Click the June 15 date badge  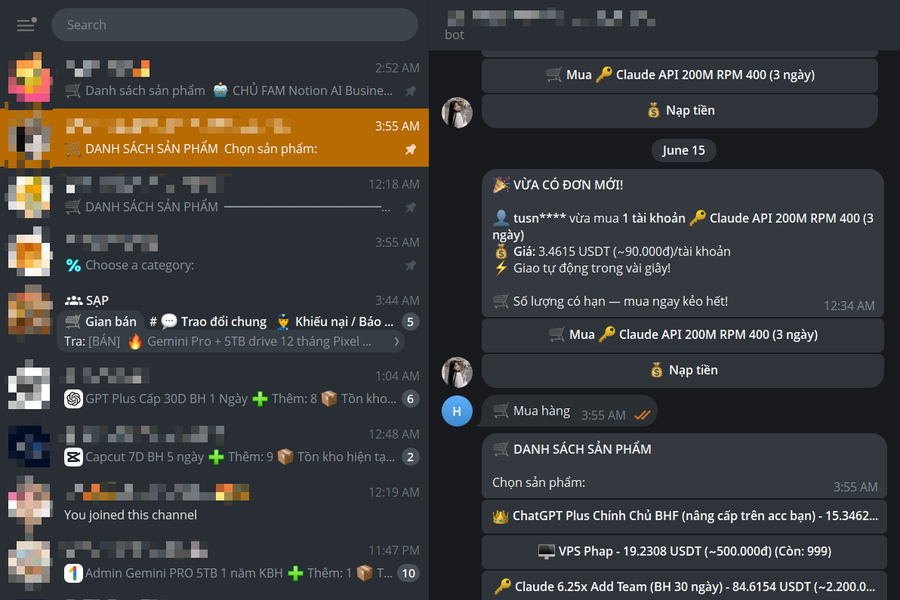coord(683,150)
